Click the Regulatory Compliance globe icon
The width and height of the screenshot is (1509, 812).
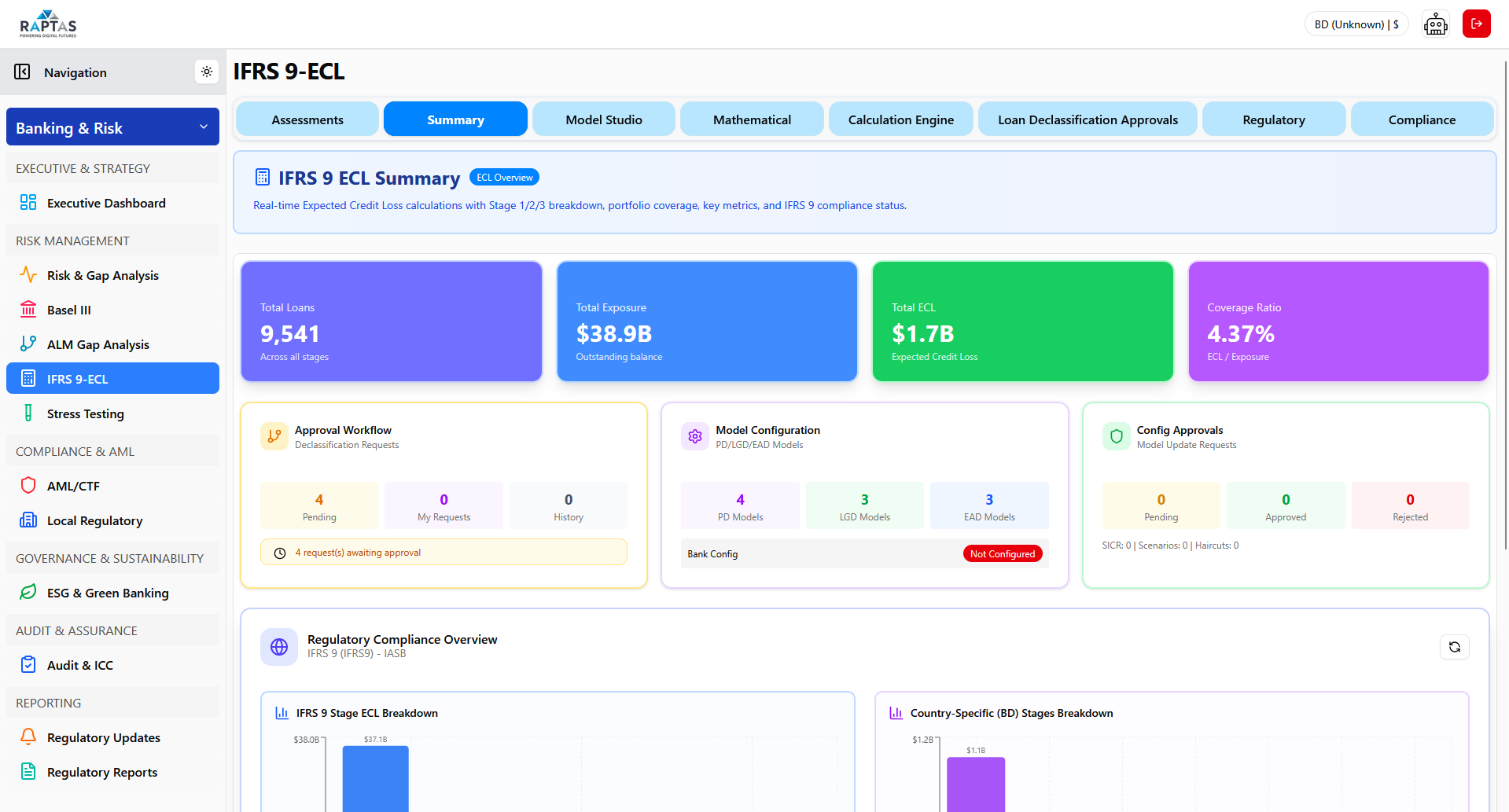[279, 647]
